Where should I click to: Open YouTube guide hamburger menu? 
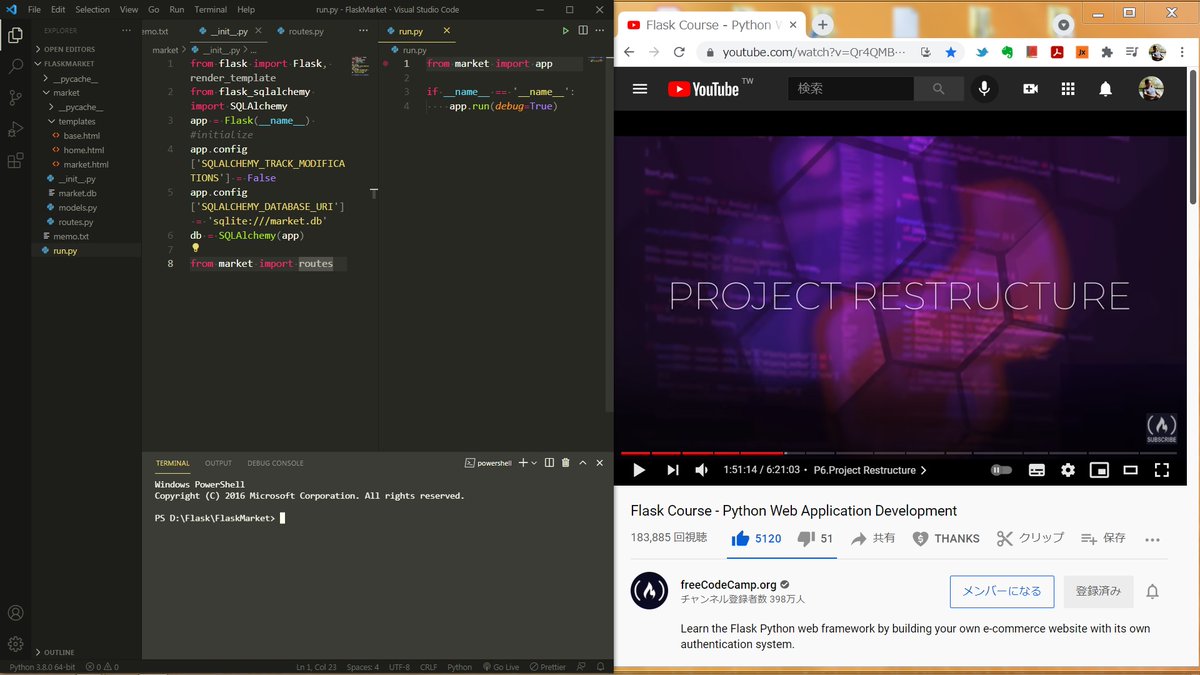tap(640, 89)
